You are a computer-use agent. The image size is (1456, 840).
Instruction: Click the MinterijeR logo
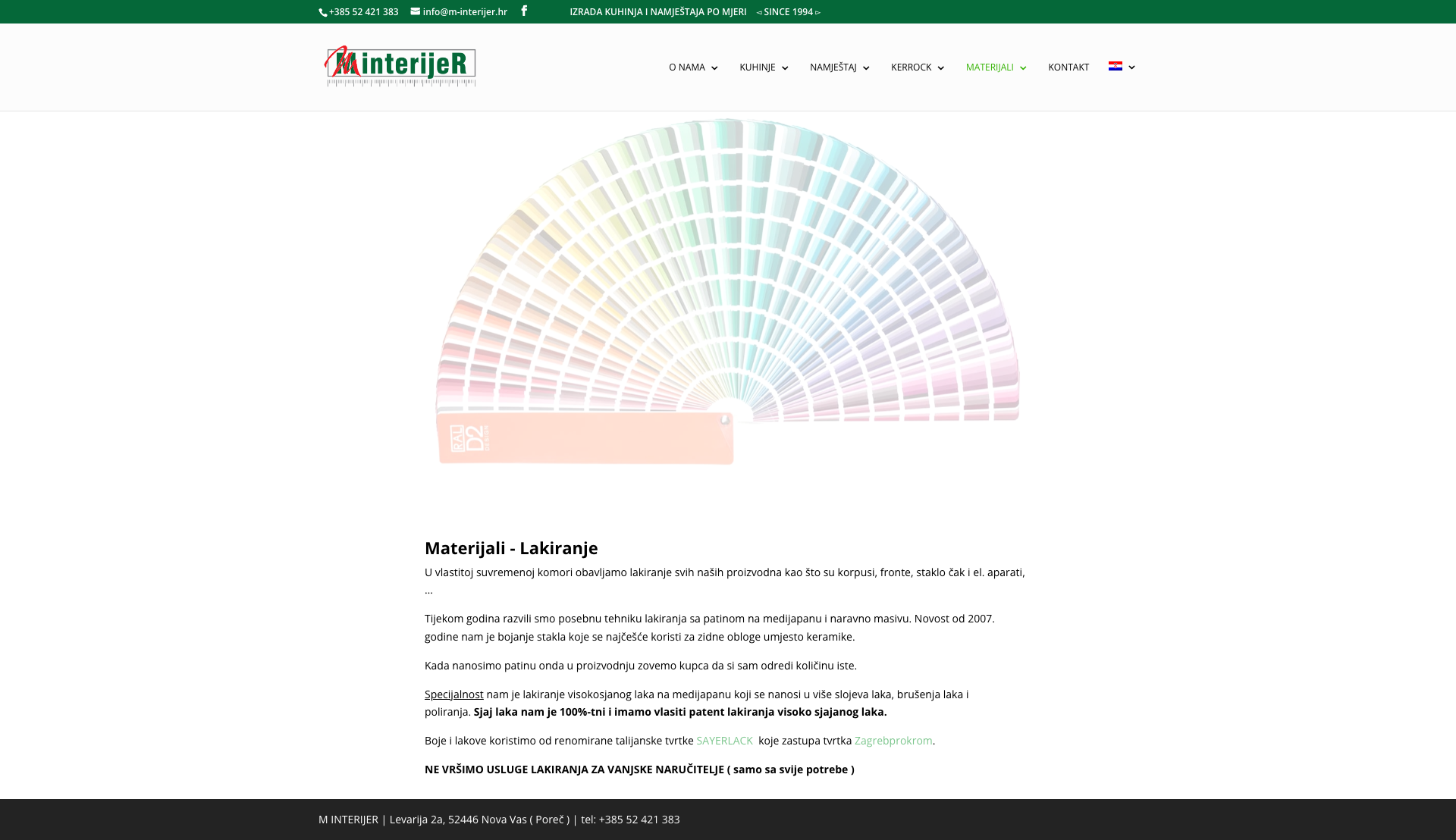click(400, 67)
